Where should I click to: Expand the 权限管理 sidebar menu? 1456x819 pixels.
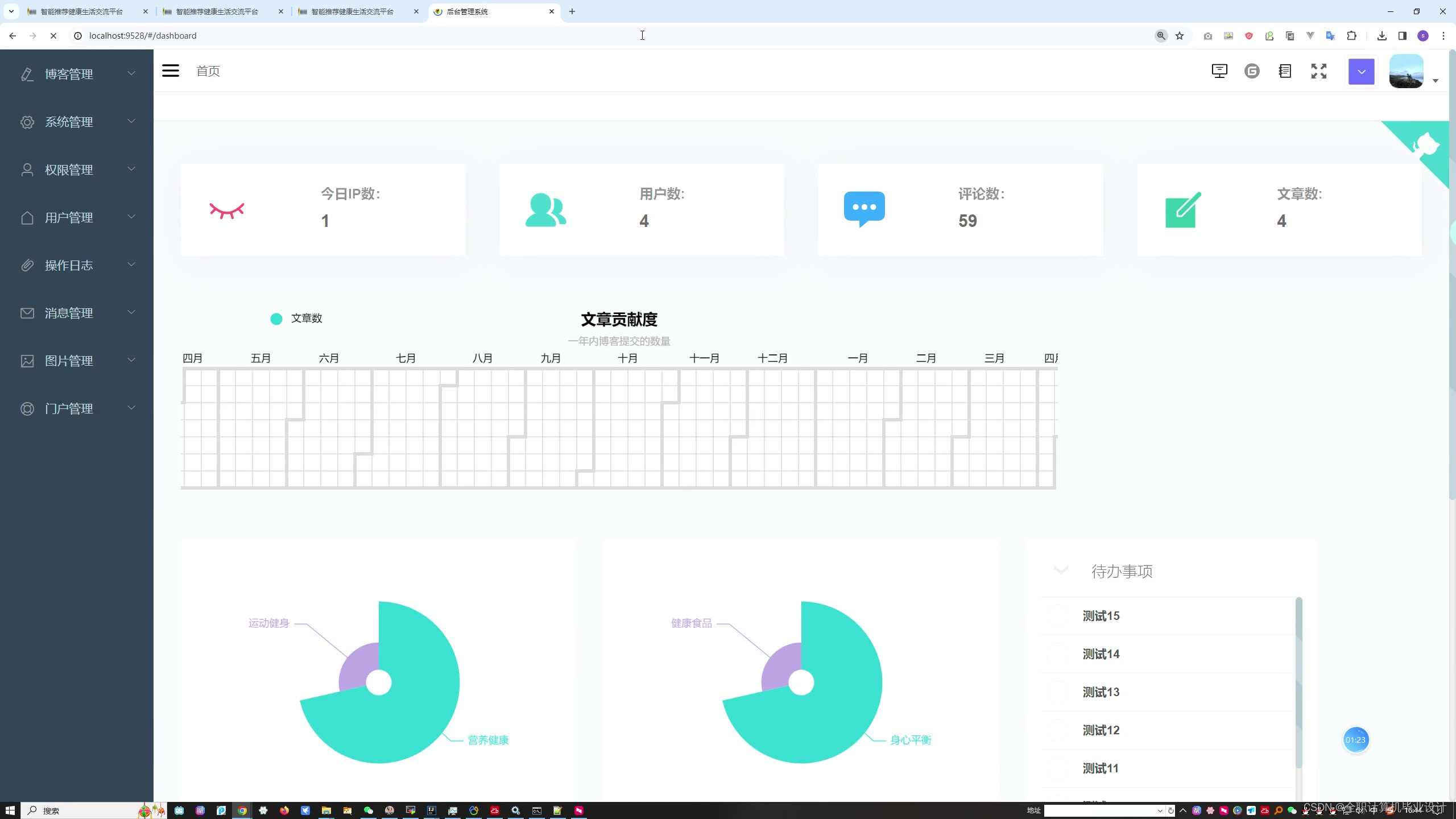pos(77,169)
